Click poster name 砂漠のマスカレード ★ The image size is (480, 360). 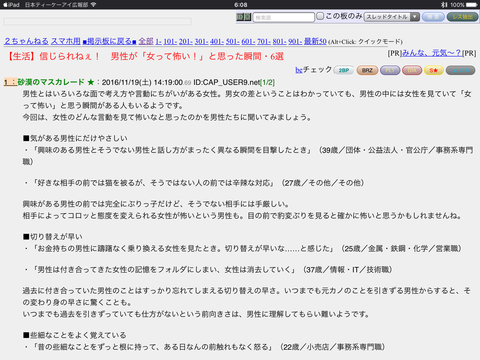tap(56, 82)
